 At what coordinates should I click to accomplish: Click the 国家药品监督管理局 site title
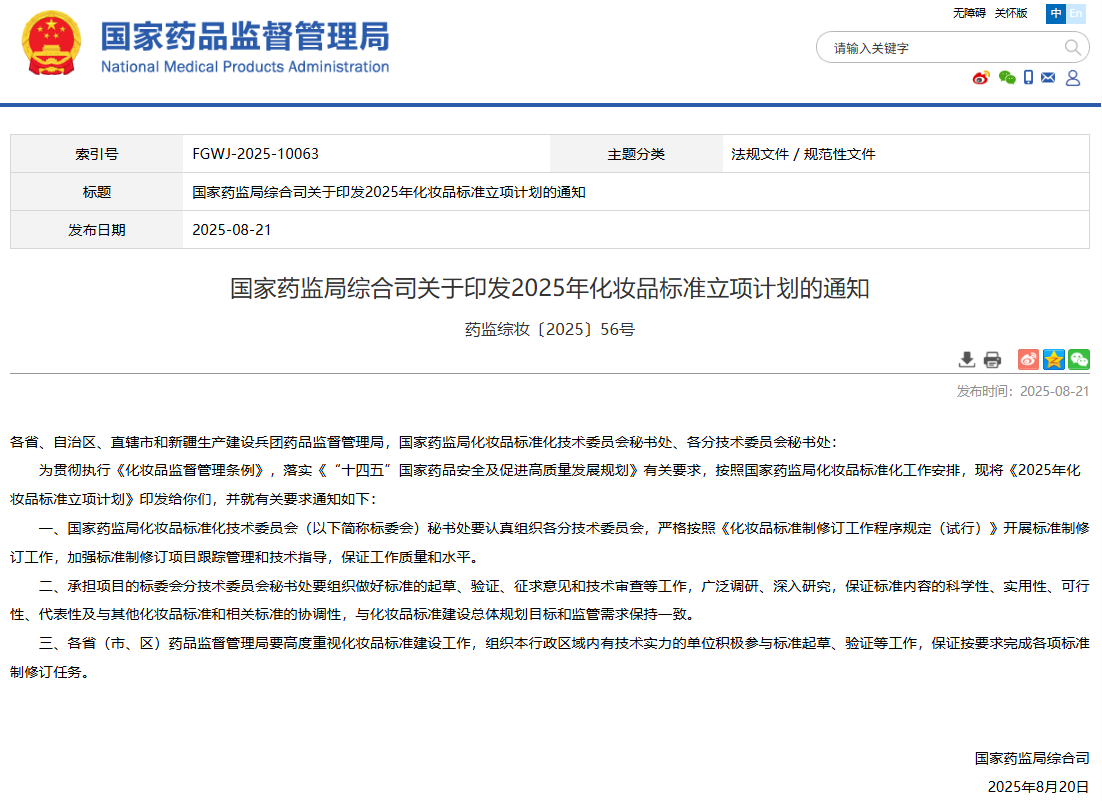click(x=244, y=36)
